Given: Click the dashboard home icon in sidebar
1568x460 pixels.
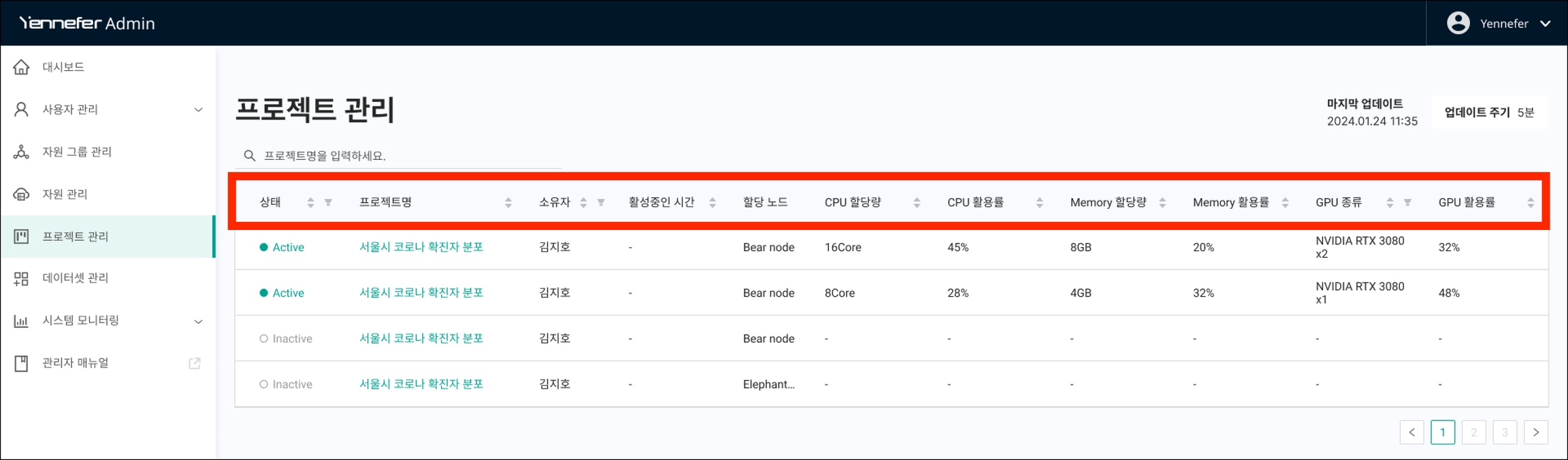Looking at the screenshot, I should pyautogui.click(x=21, y=67).
